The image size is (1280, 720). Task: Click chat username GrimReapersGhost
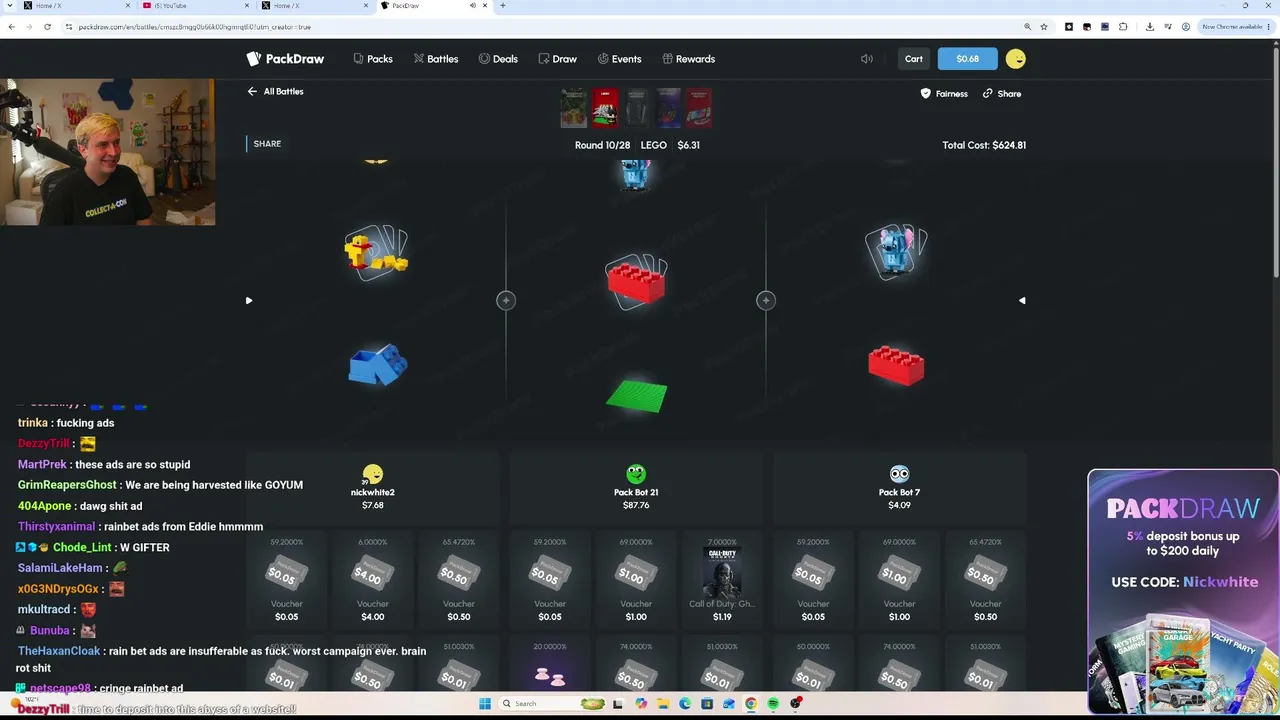tap(66, 485)
